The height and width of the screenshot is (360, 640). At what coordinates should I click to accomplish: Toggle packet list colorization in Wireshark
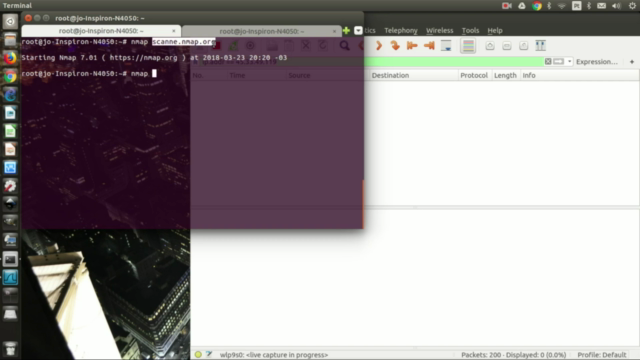[x=468, y=46]
